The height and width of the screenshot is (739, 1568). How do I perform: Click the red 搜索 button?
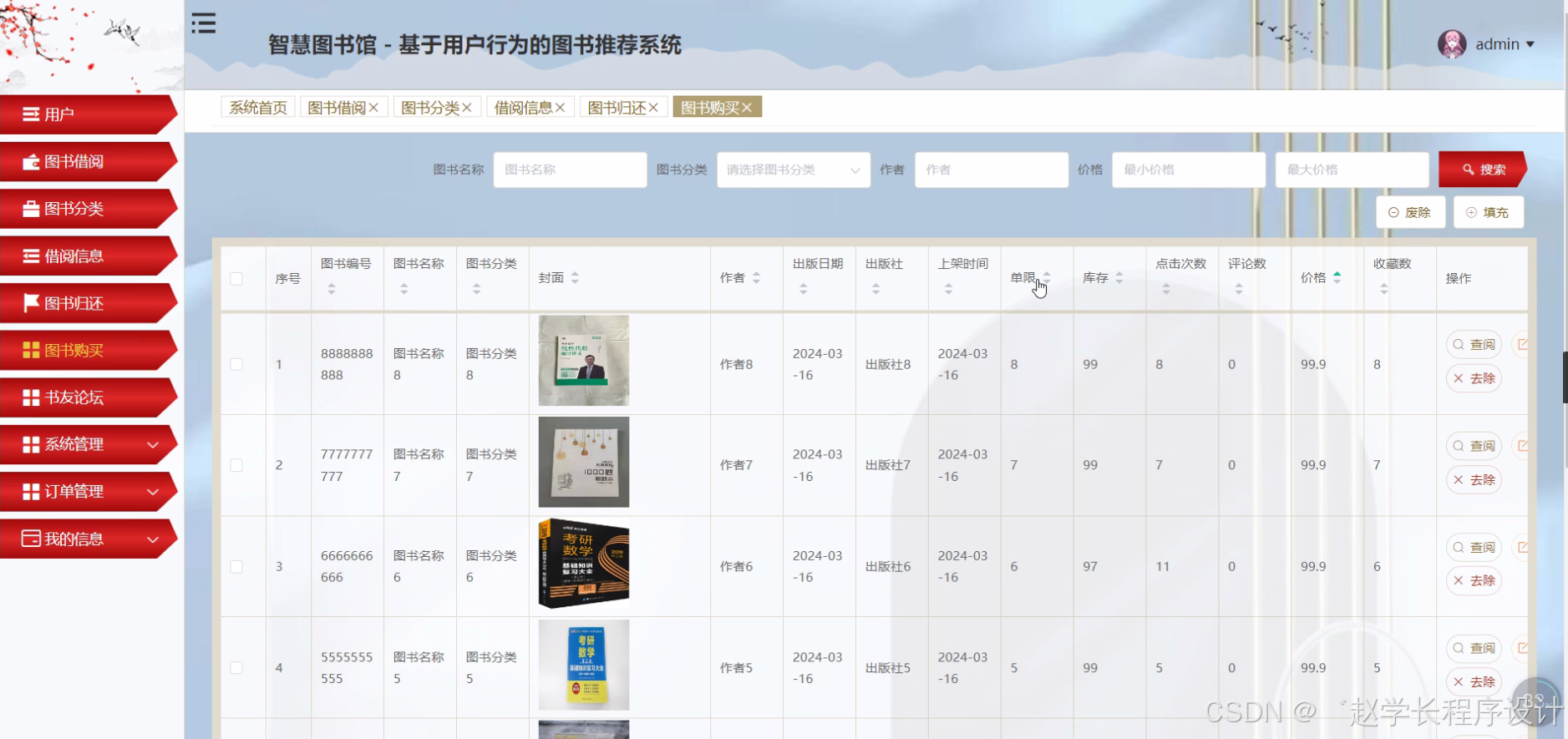1483,170
